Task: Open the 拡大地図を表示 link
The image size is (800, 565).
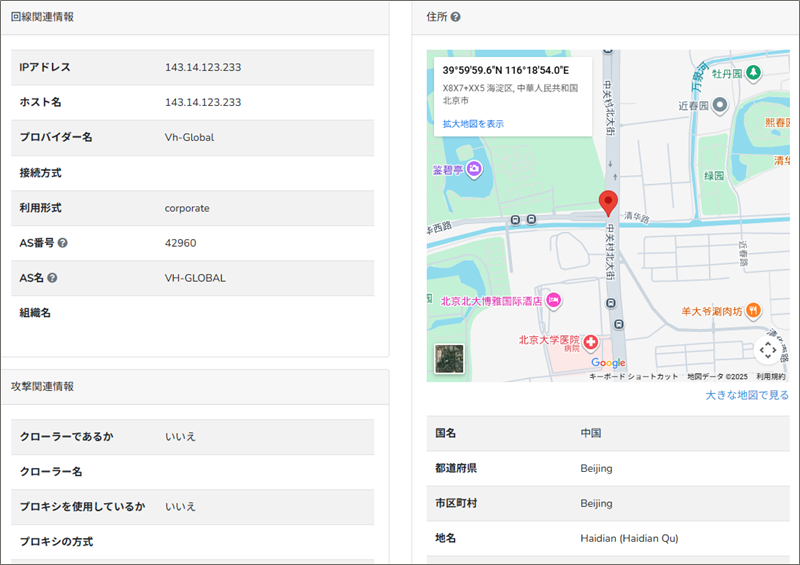Action: [x=473, y=124]
